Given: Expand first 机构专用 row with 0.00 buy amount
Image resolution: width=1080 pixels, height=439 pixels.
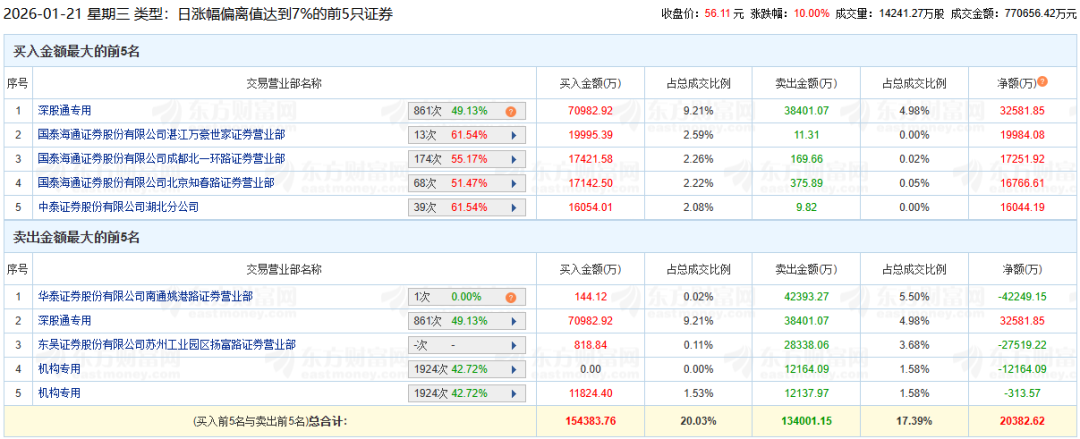Looking at the screenshot, I should coord(513,369).
